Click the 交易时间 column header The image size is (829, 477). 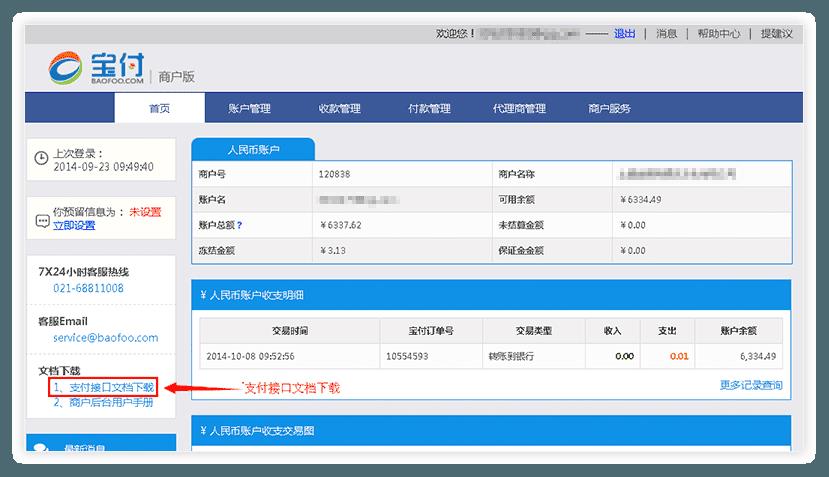(x=290, y=331)
